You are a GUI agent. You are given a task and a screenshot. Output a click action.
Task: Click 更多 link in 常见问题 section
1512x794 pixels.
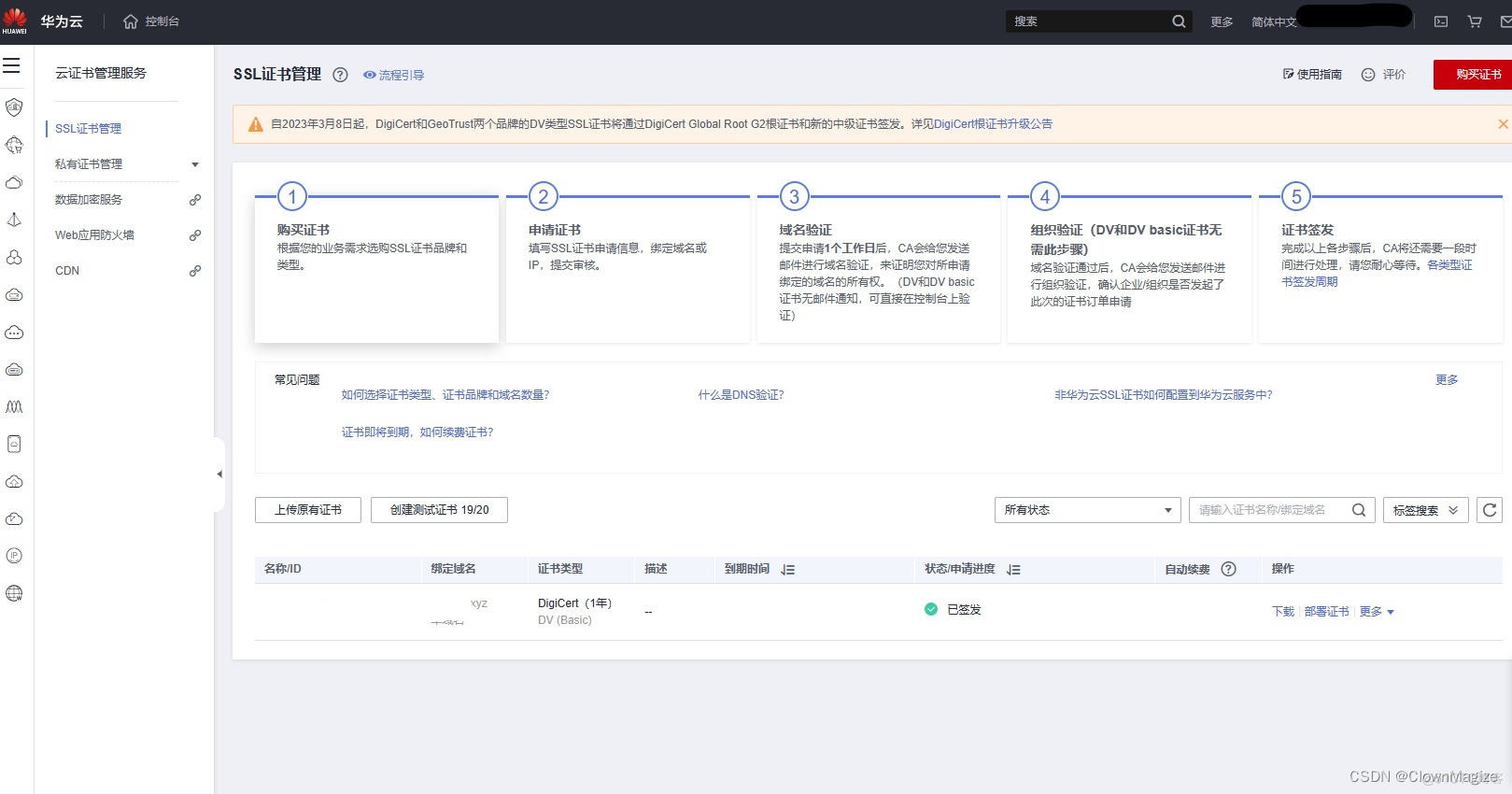pyautogui.click(x=1447, y=380)
